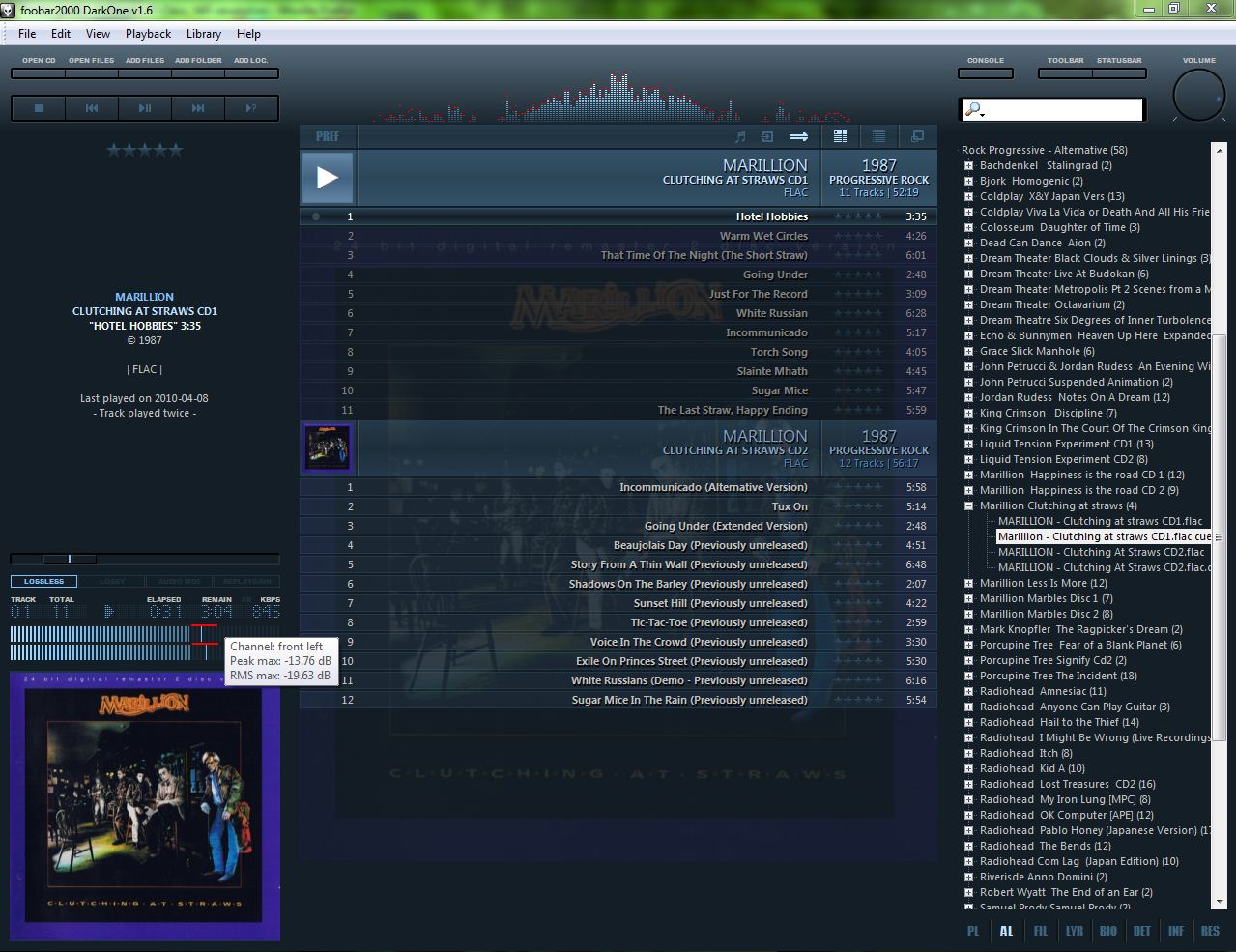Expand the Bjork Homogenic album node
The image size is (1236, 952).
[968, 181]
